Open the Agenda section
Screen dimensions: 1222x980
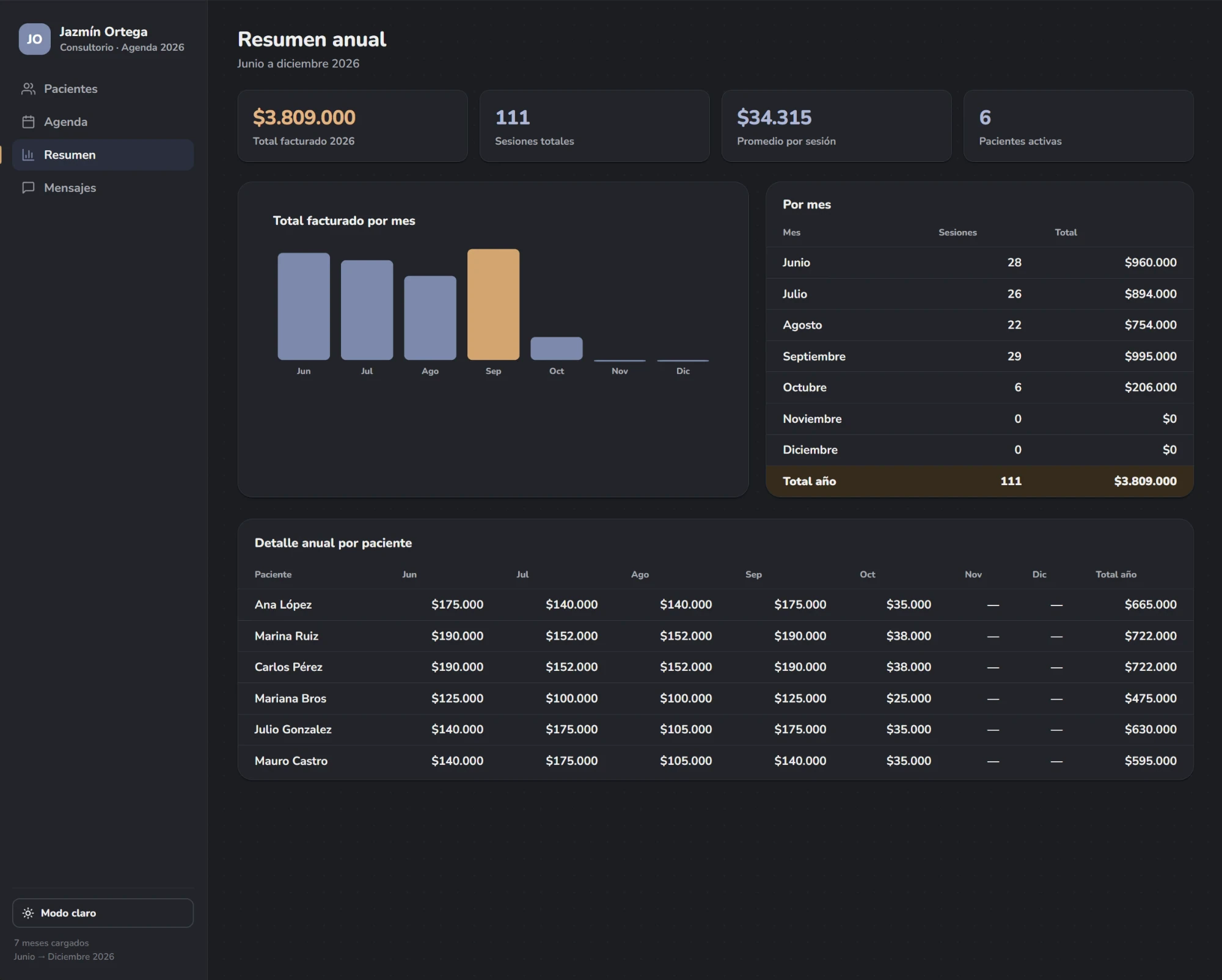[103, 122]
